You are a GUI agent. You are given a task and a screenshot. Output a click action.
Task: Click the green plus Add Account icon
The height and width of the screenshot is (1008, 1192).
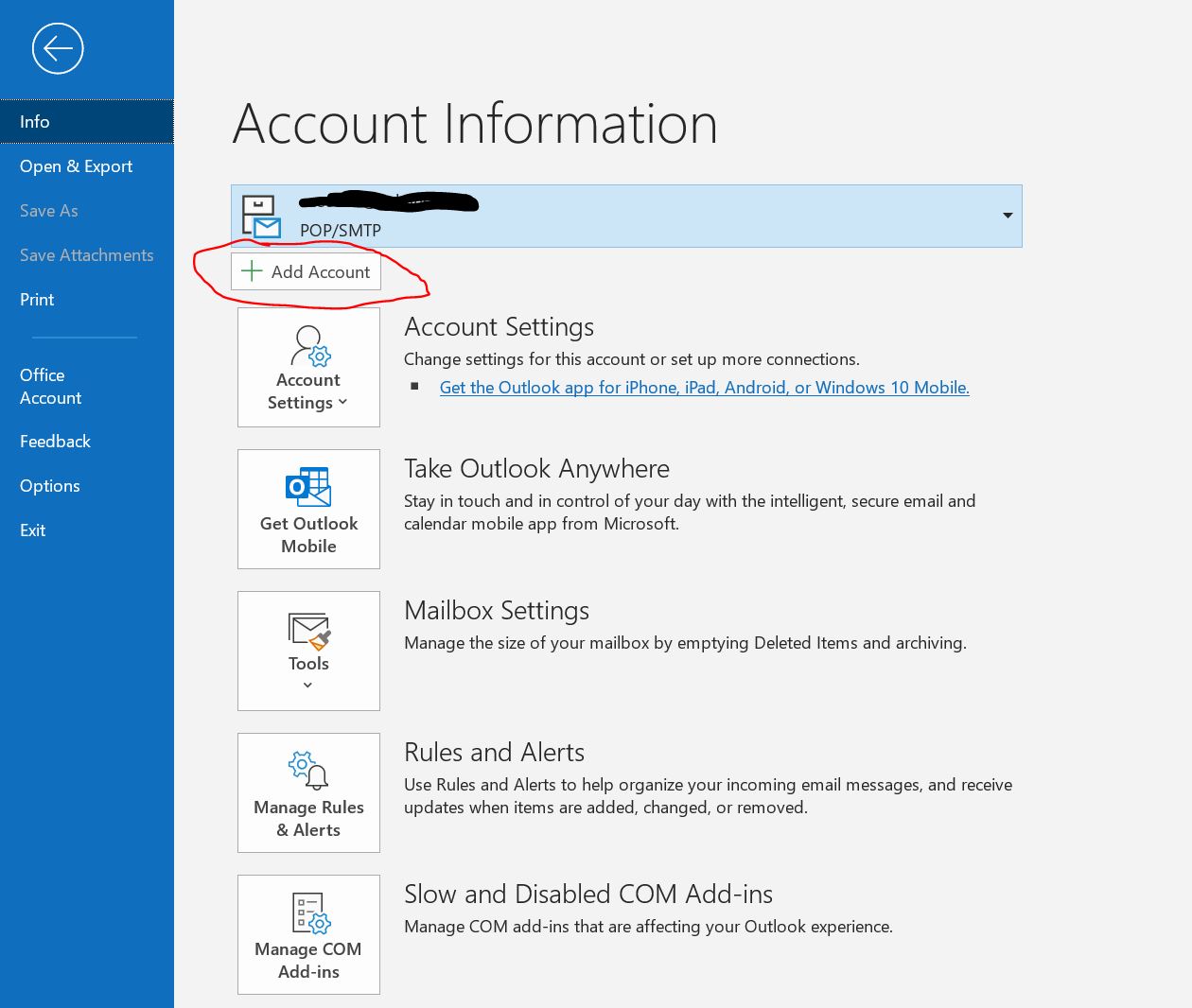(252, 271)
